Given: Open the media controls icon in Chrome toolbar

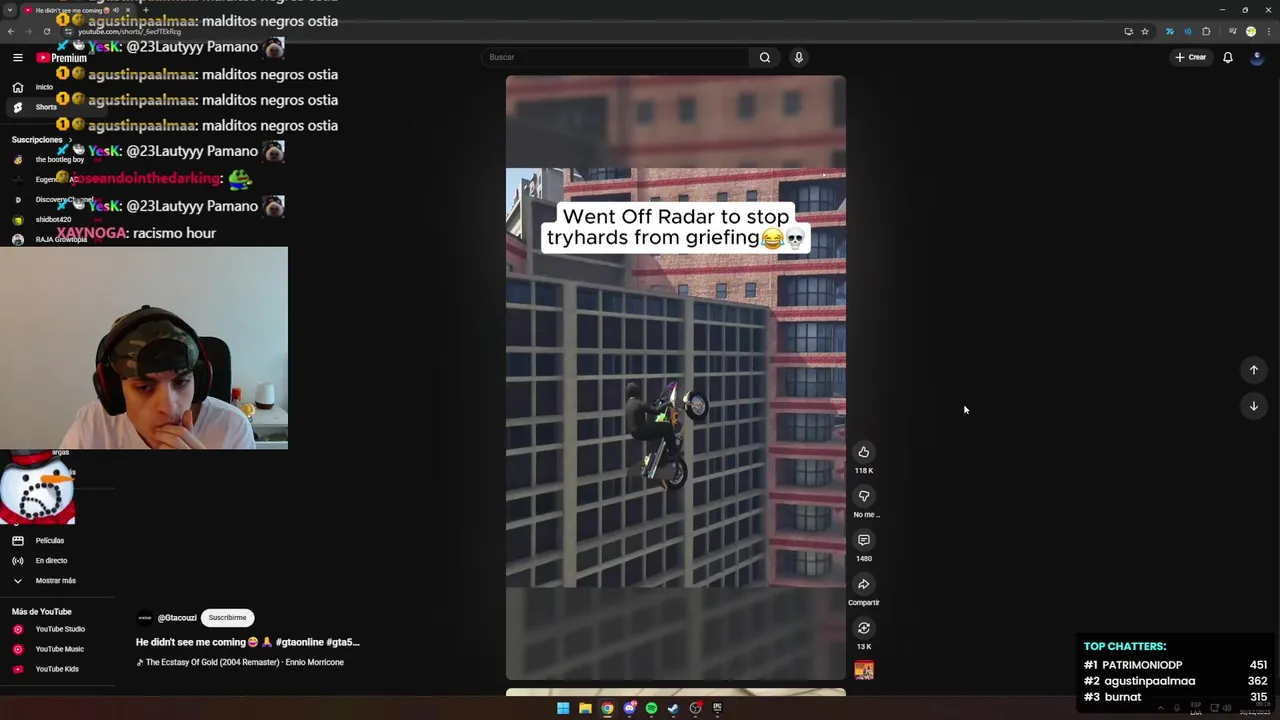Looking at the screenshot, I should tap(1232, 32).
